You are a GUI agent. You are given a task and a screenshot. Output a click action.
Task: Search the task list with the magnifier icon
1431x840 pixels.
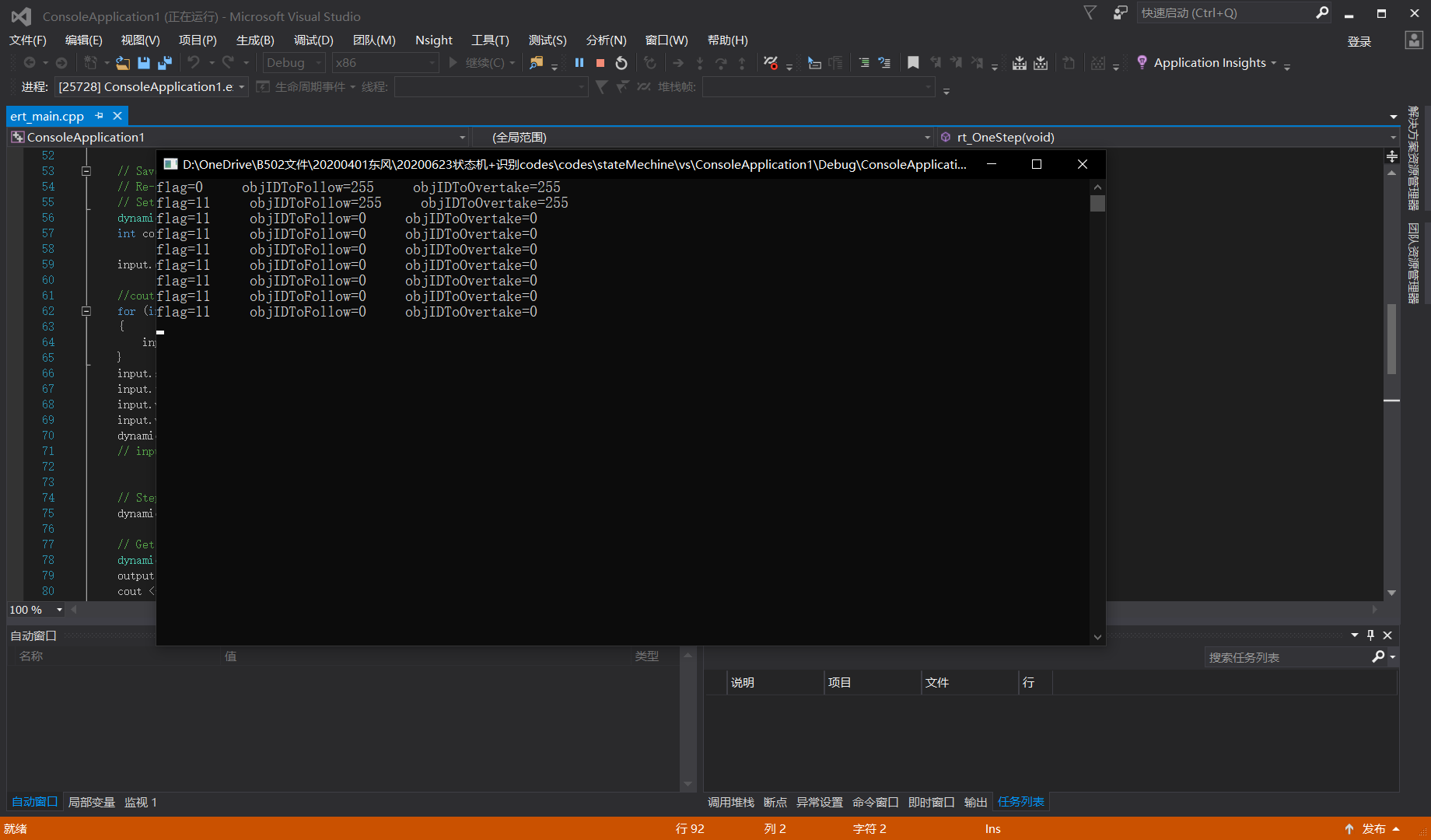coord(1378,657)
